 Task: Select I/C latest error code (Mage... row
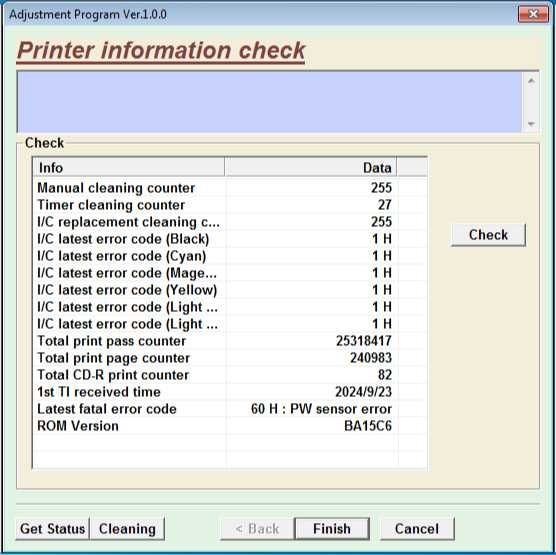tap(230, 273)
